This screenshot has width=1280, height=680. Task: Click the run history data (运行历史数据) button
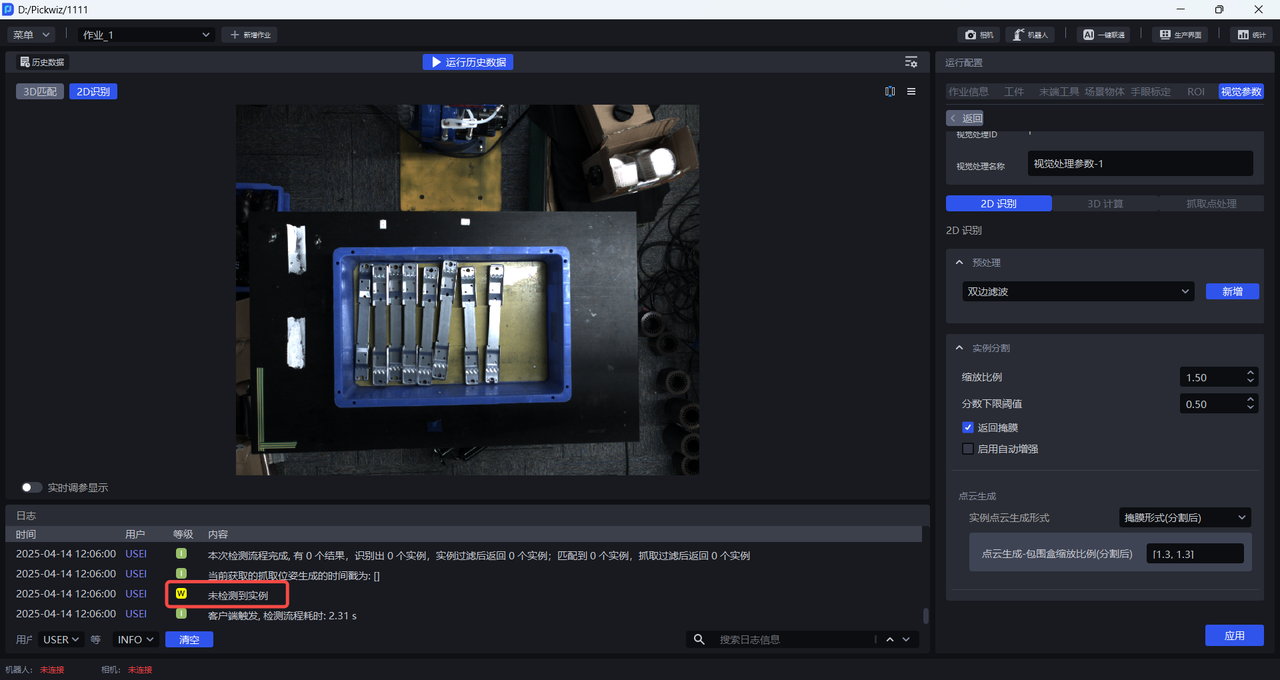(468, 62)
